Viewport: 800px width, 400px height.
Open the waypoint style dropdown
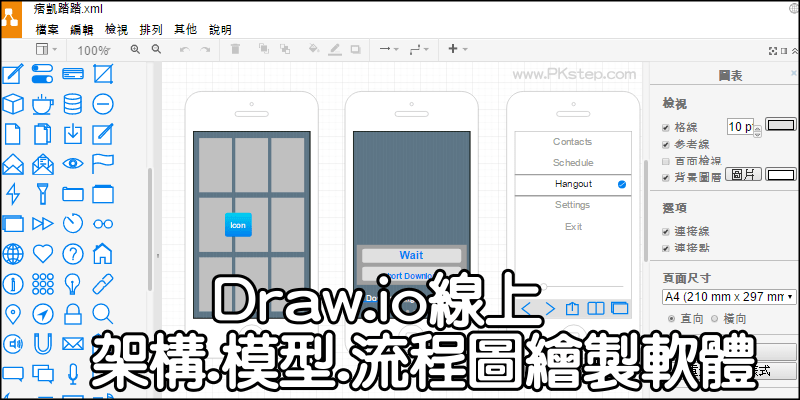click(x=419, y=49)
